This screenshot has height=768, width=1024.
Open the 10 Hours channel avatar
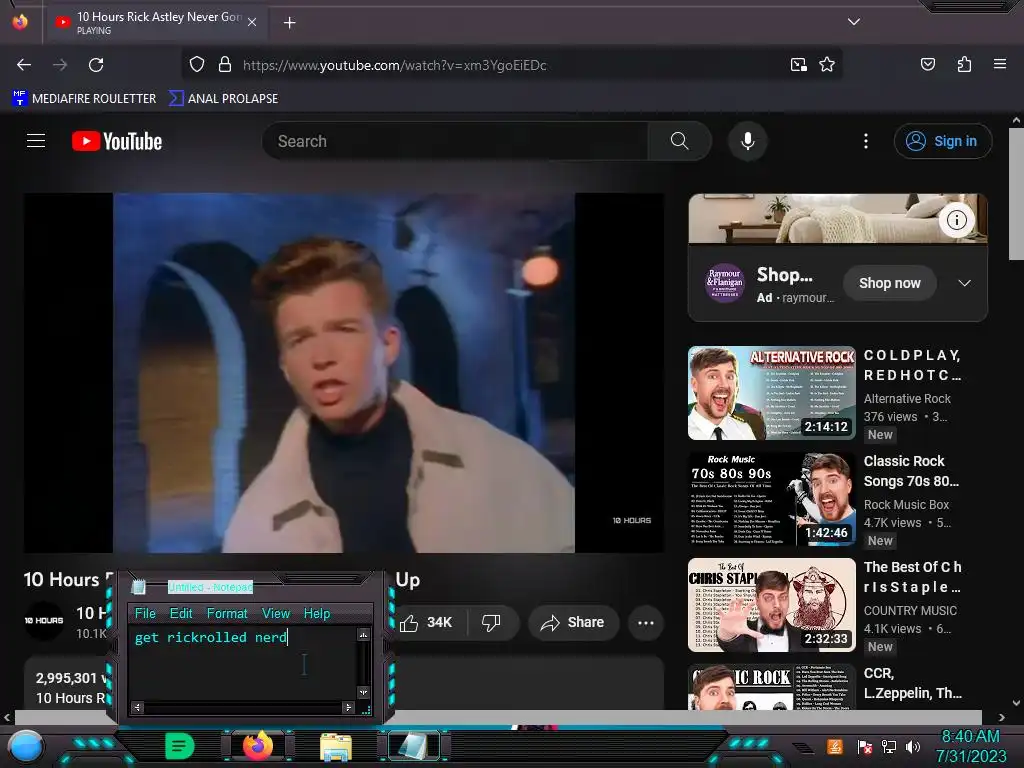click(x=44, y=620)
